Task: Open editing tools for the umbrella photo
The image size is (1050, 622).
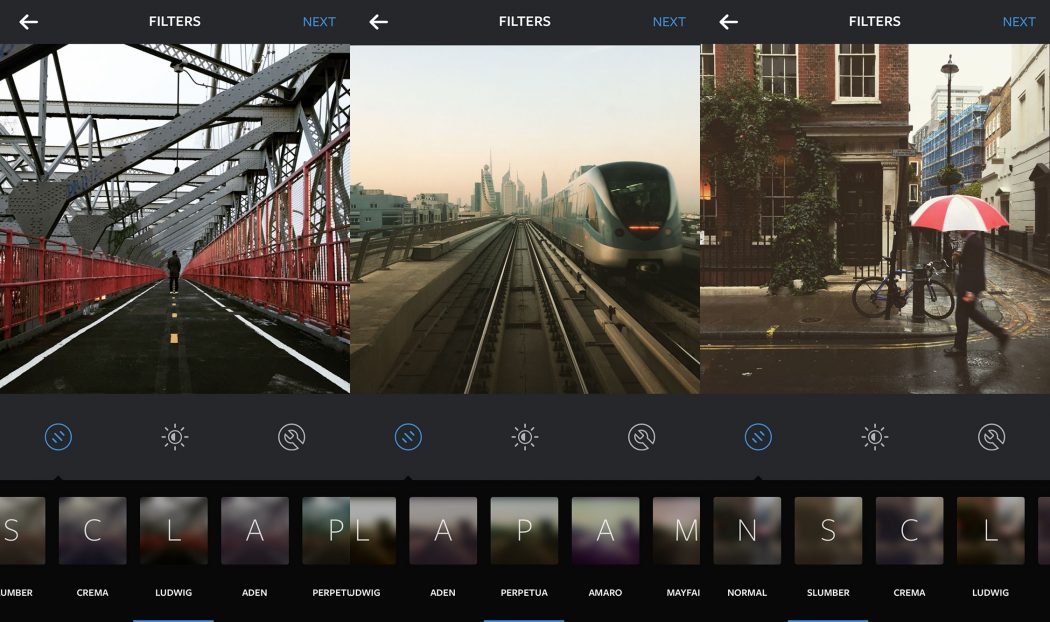Action: (x=991, y=435)
